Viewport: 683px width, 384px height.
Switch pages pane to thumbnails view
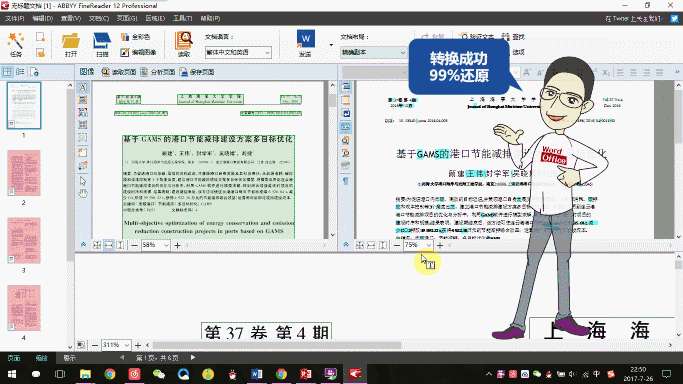[x=7, y=72]
